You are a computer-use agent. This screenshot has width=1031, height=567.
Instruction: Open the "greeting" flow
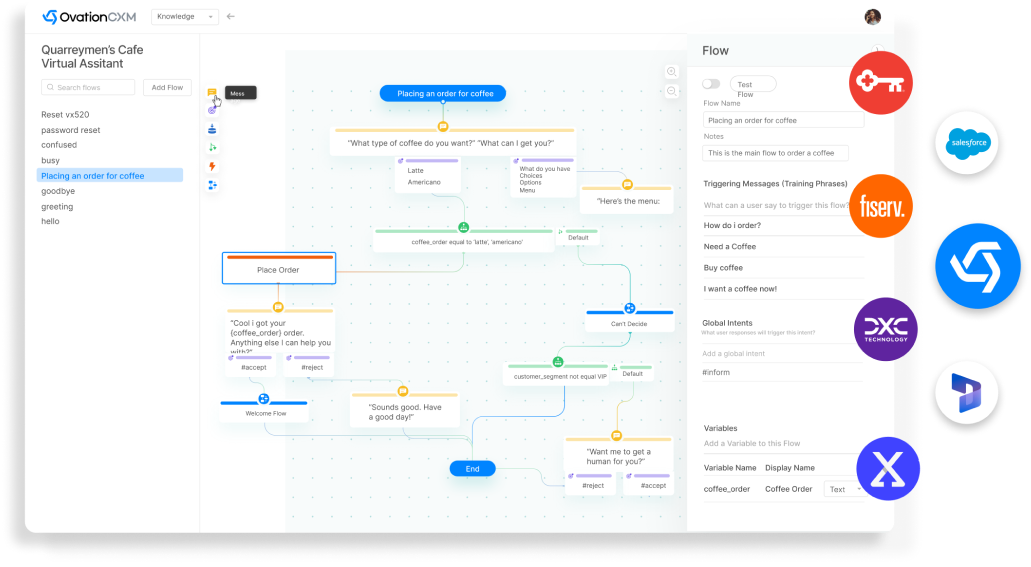57,207
